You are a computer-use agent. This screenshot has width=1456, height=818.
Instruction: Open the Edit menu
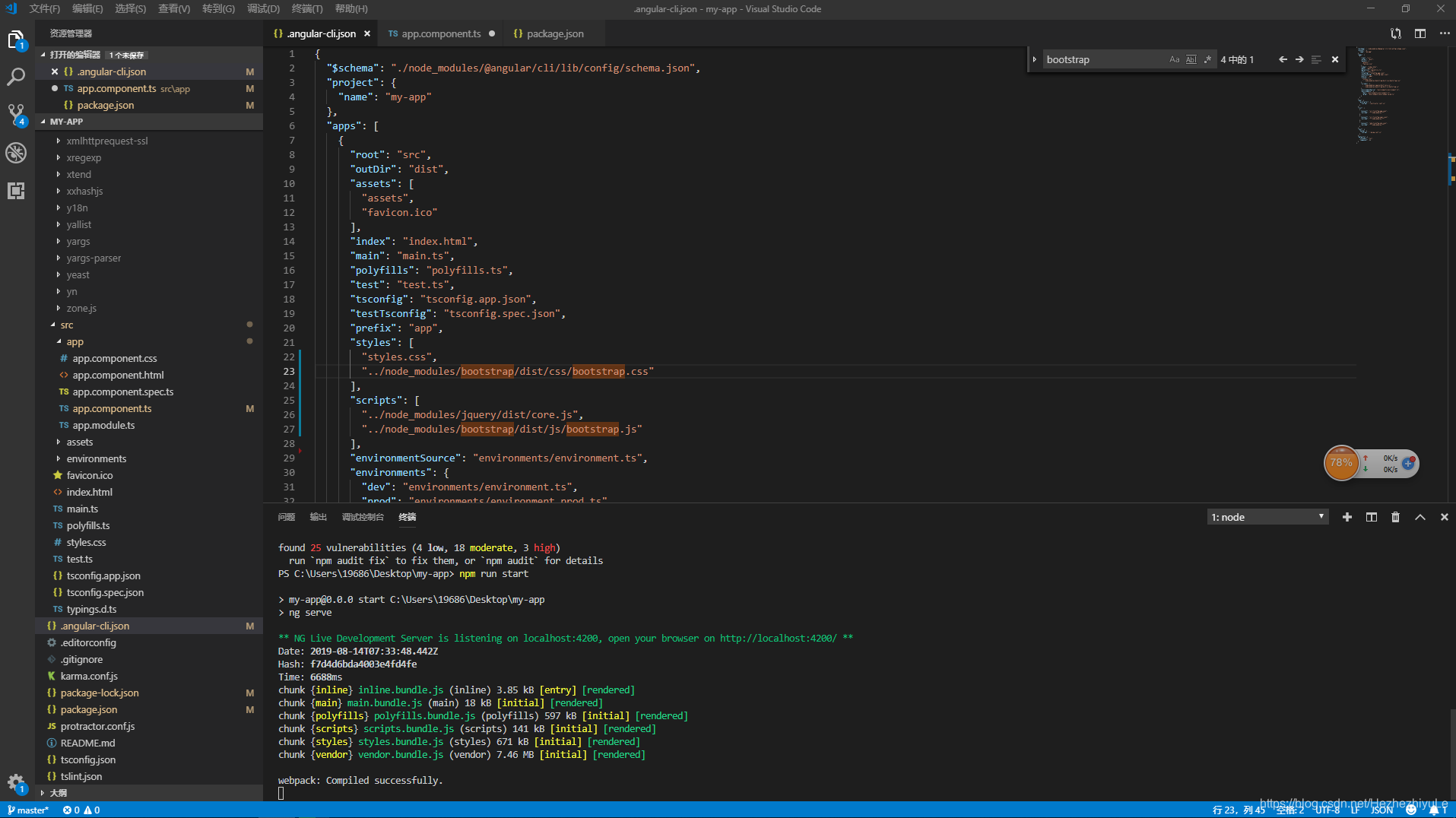coord(87,8)
